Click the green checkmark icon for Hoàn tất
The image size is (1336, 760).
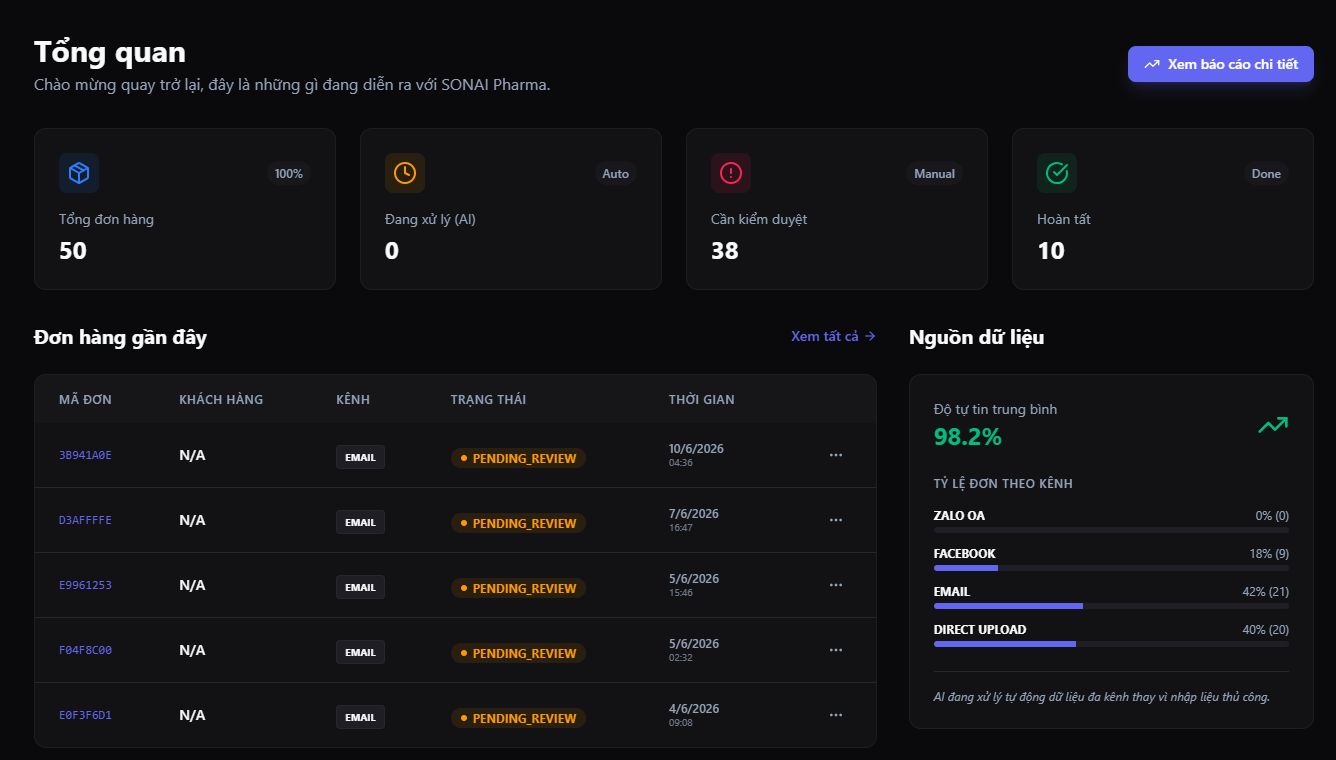(1057, 173)
